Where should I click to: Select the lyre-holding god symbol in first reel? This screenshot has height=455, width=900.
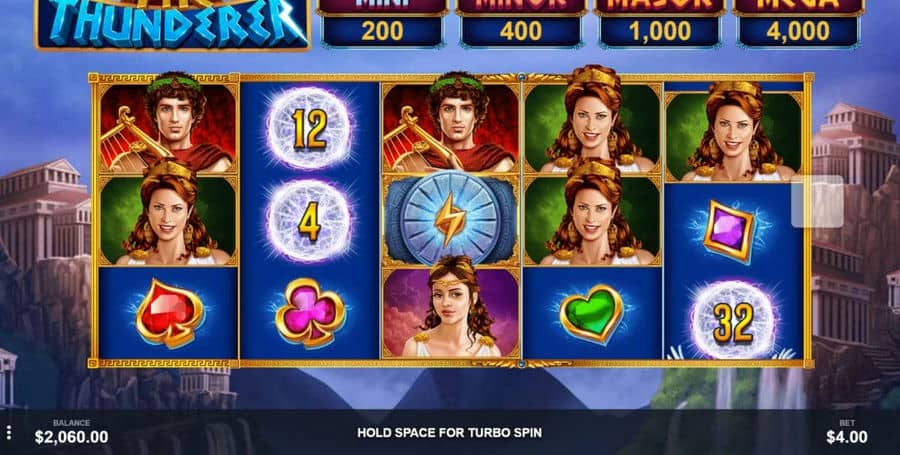coord(168,125)
